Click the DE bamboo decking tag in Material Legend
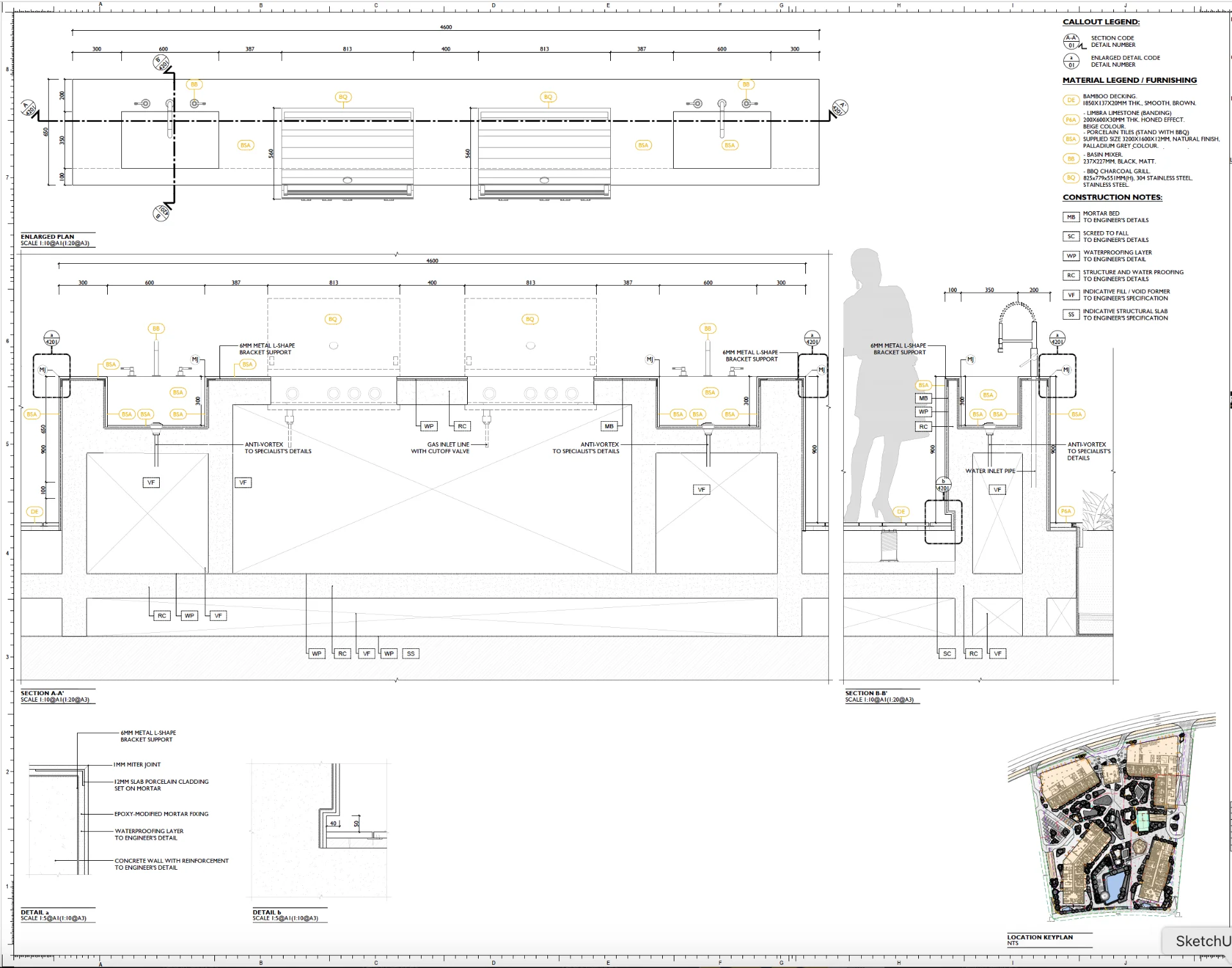This screenshot has height=968, width=1232. [x=1070, y=100]
